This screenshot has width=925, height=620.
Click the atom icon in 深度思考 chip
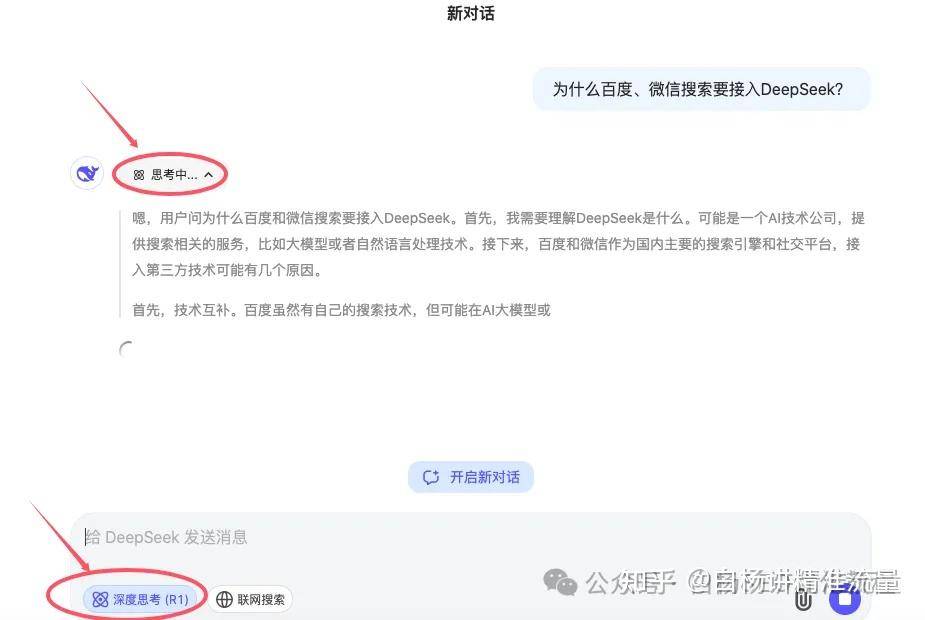click(x=100, y=599)
